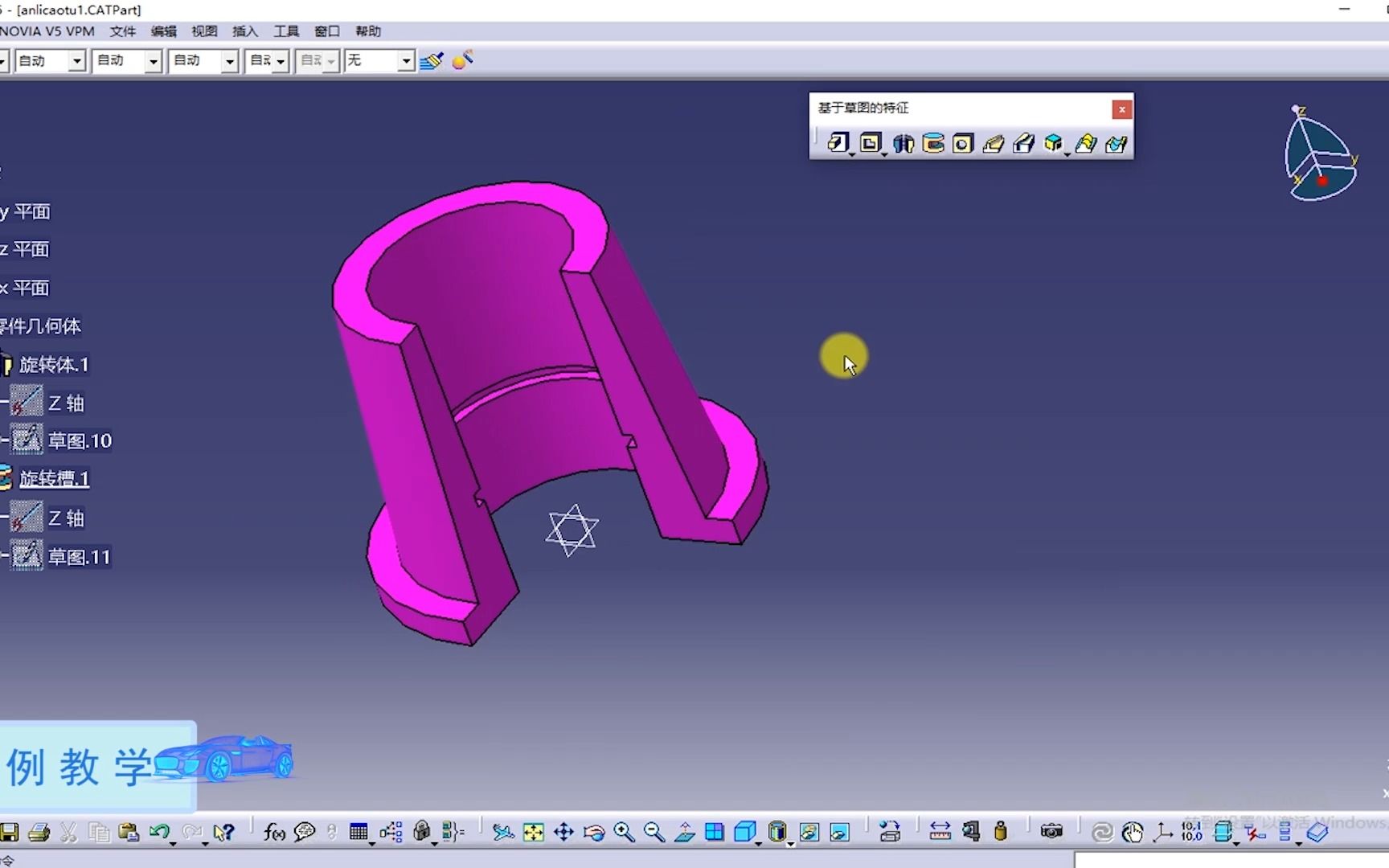Click the Paste clipboard icon
Screen dimensions: 1389x868
point(129,833)
